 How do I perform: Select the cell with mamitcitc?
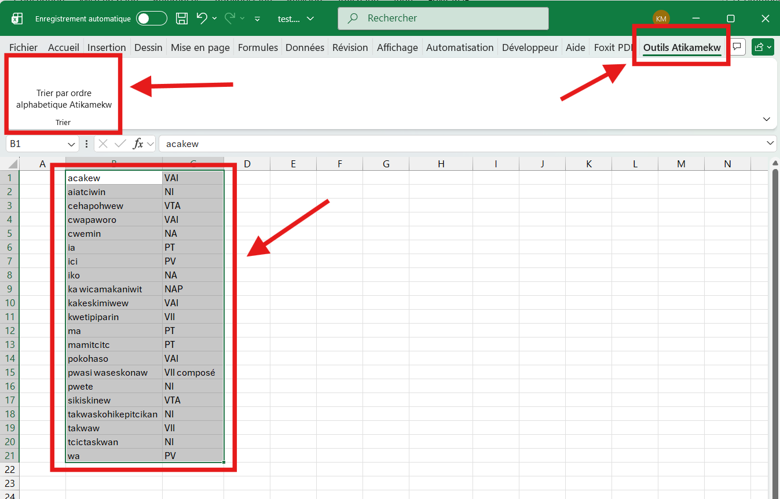tap(114, 345)
